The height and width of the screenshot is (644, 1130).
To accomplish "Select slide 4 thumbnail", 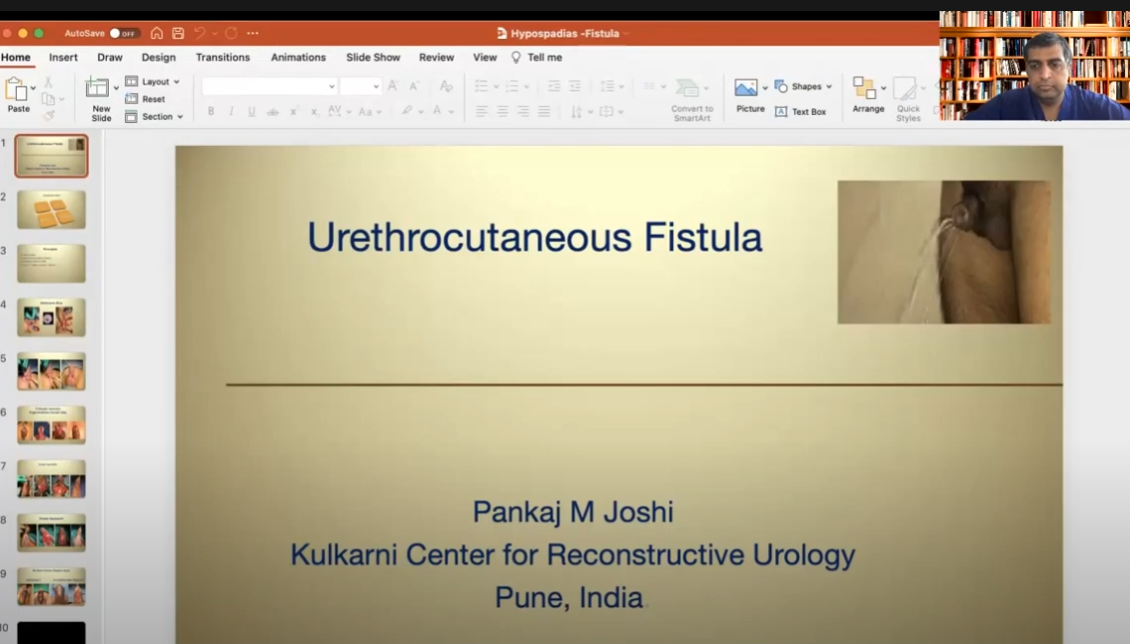I will coord(51,318).
